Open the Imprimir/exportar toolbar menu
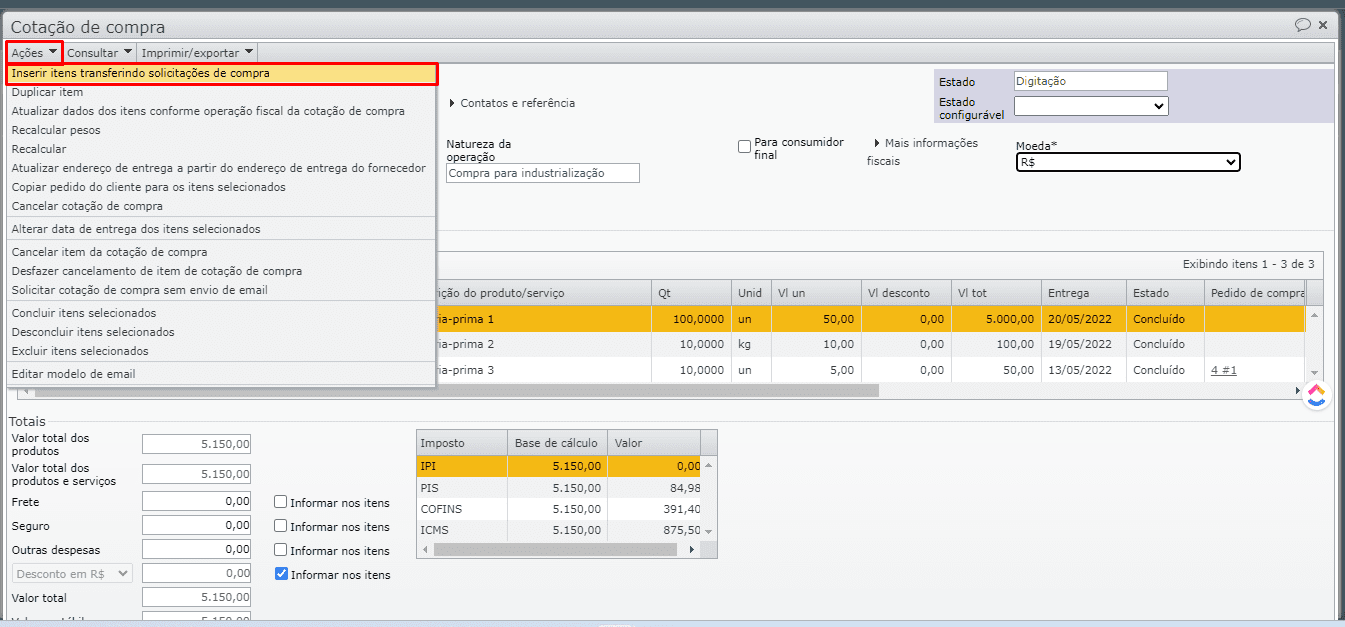1345x627 pixels. pyautogui.click(x=197, y=52)
